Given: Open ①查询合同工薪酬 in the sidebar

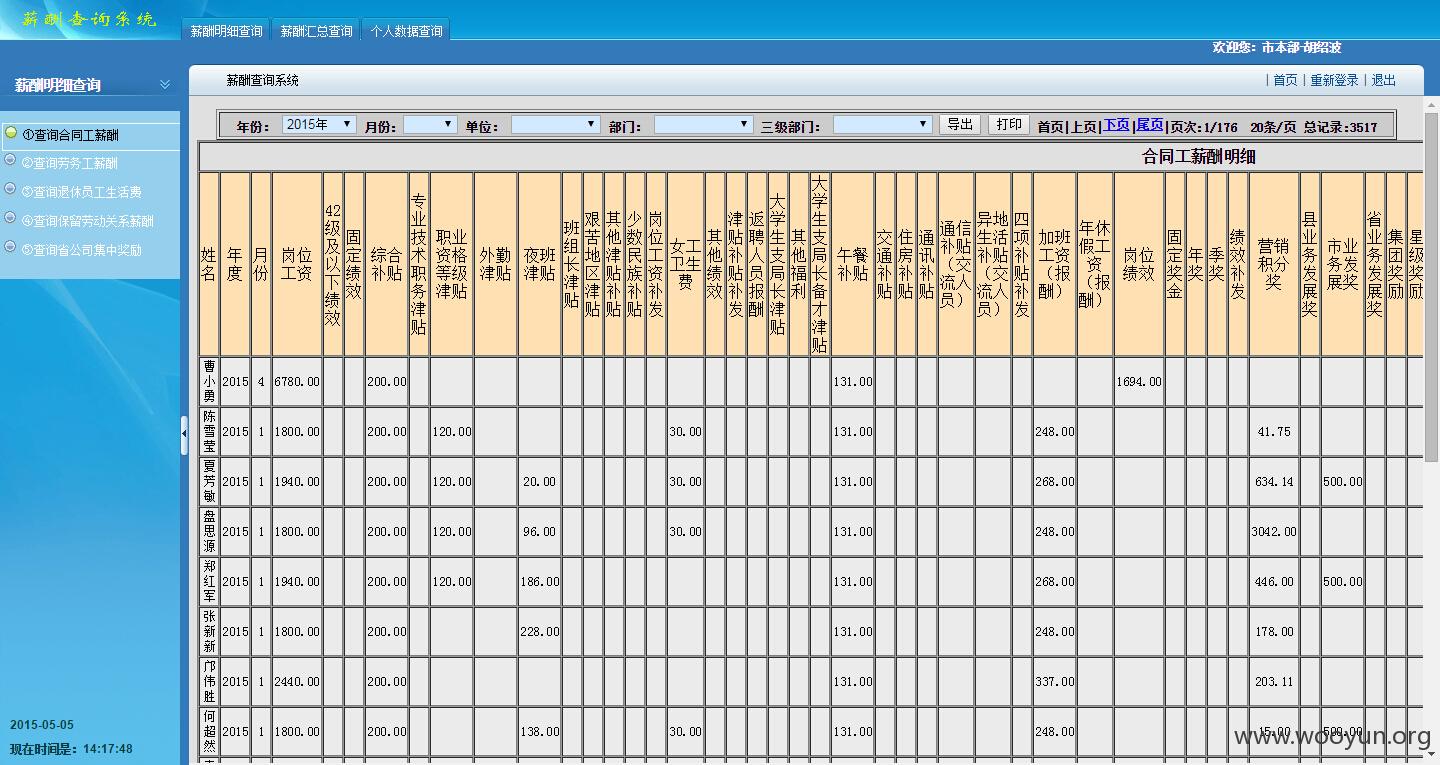Looking at the screenshot, I should [70, 135].
